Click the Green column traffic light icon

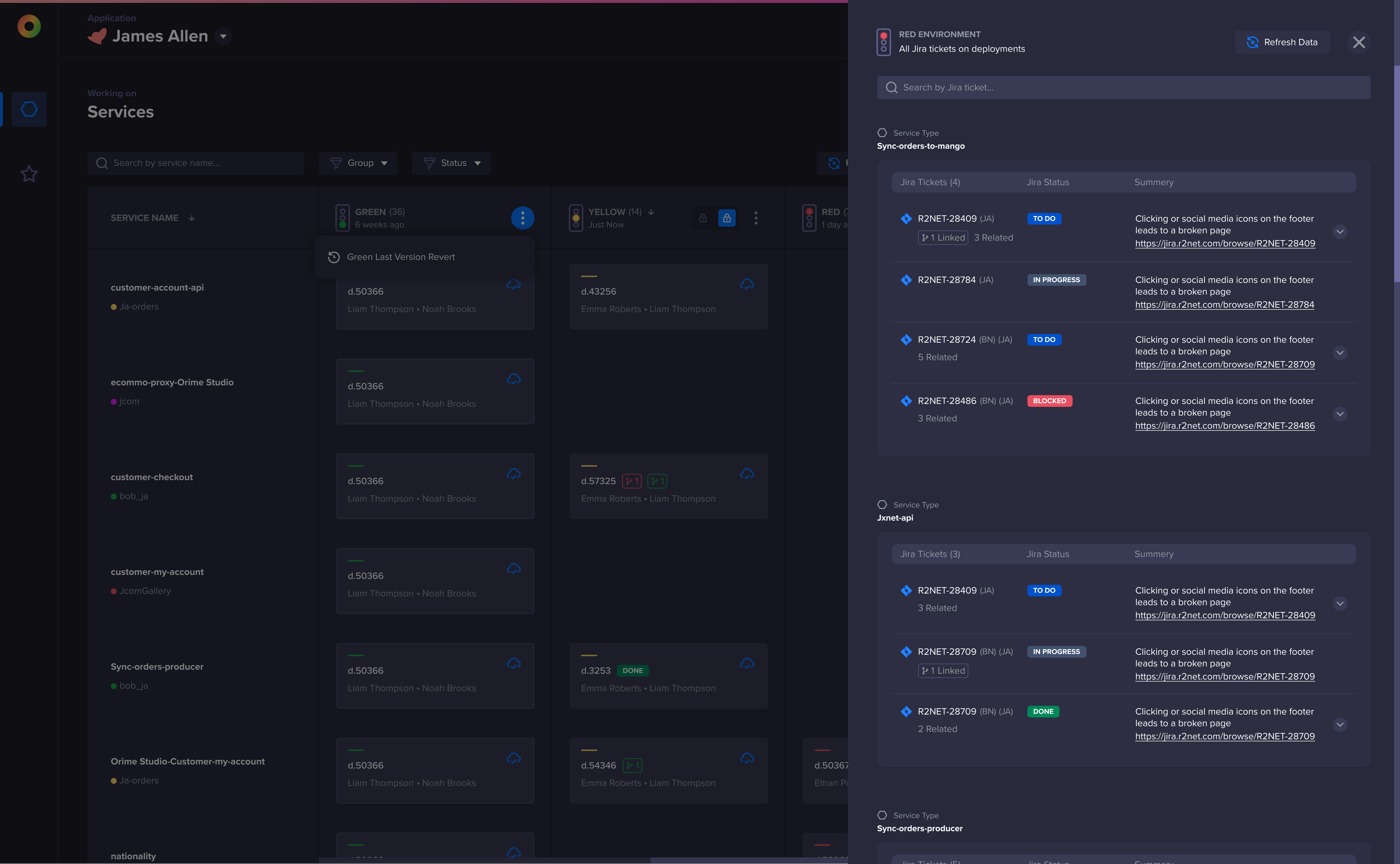pos(342,218)
